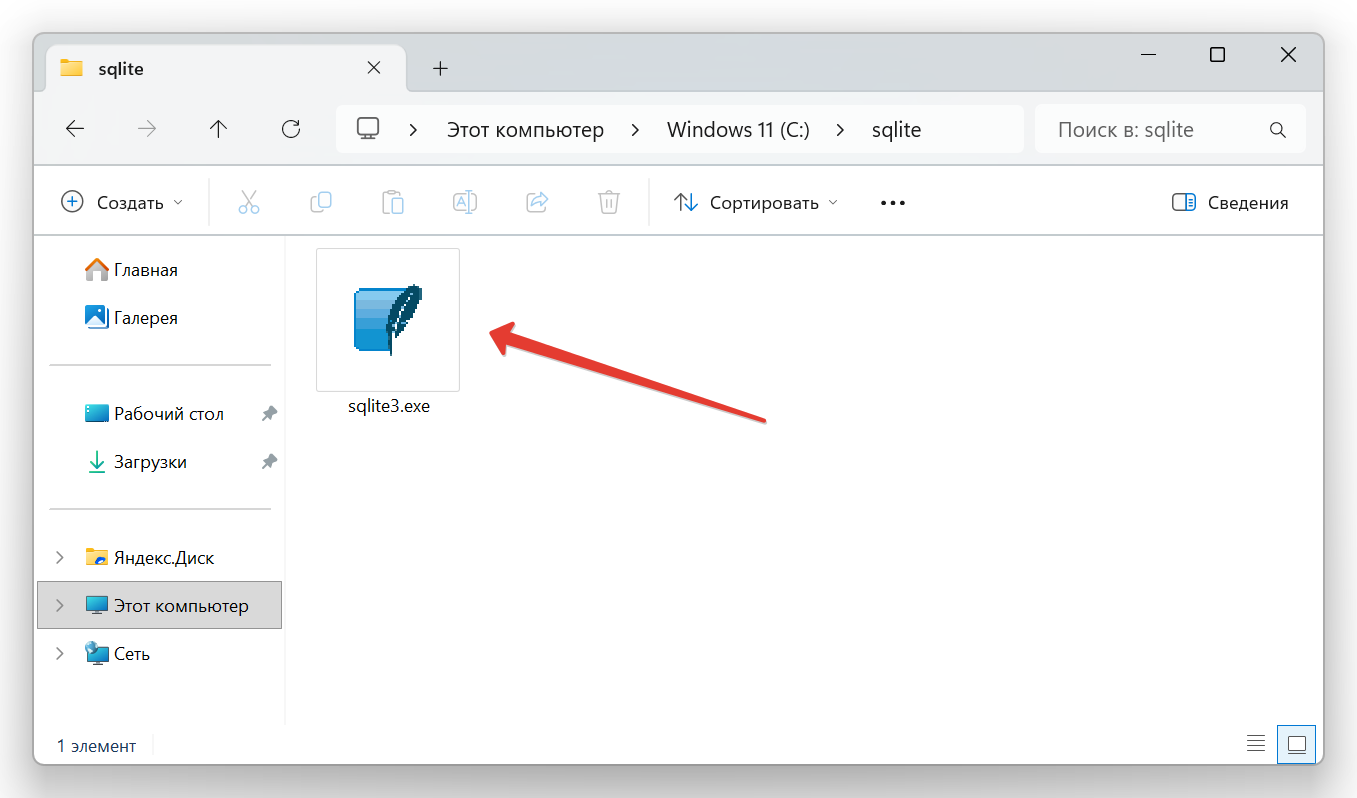Click the Rename icon in toolbar
Image resolution: width=1357 pixels, height=798 pixels.
click(x=465, y=203)
